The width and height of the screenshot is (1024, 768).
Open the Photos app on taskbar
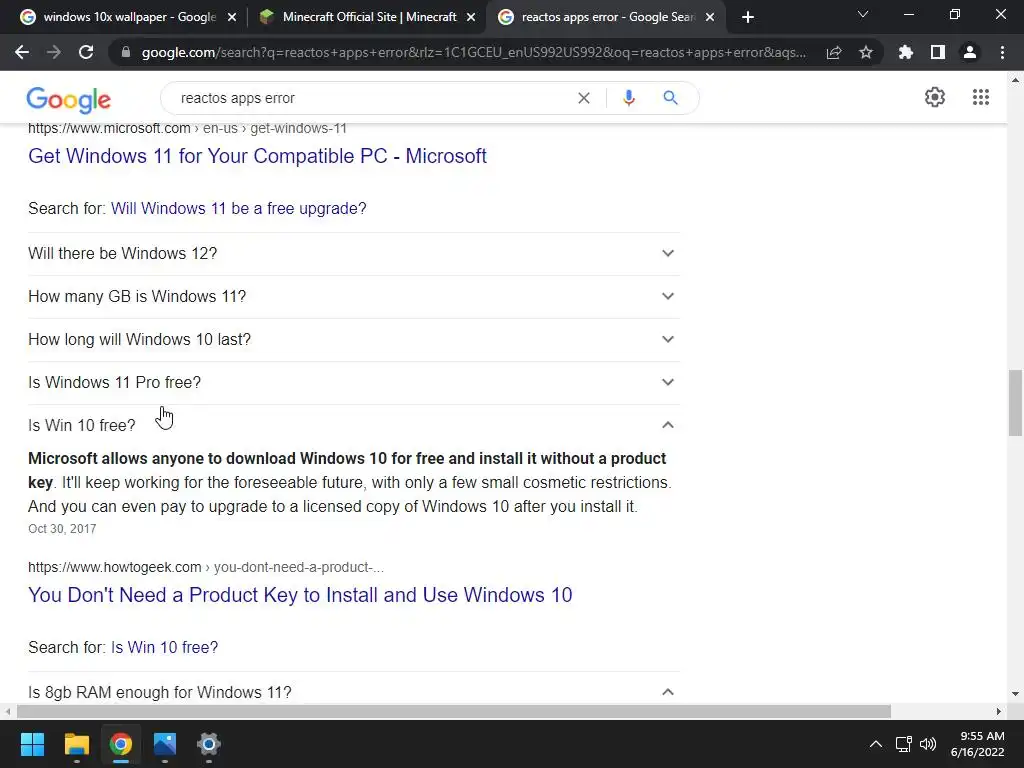[165, 744]
